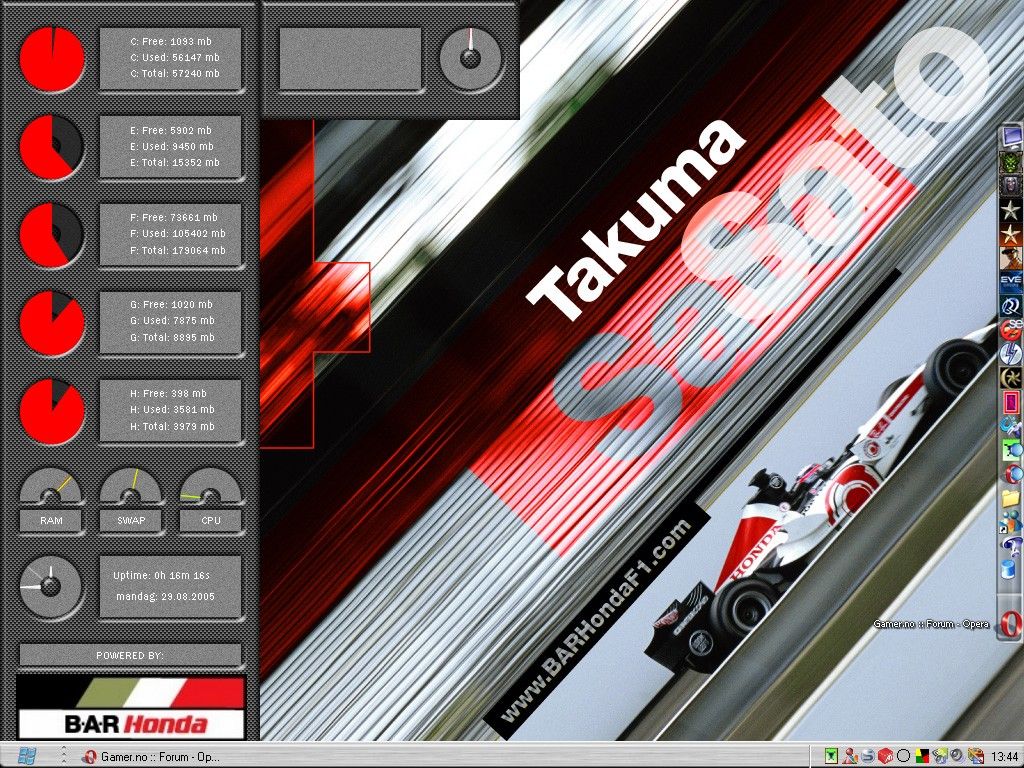Click the RAM usage dial gauge
The width and height of the screenshot is (1024, 768).
coord(51,486)
